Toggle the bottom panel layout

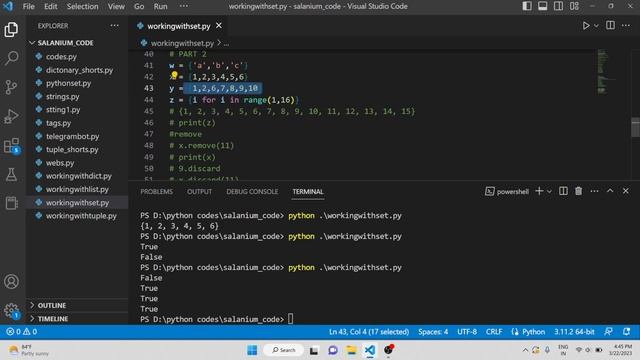tap(542, 6)
